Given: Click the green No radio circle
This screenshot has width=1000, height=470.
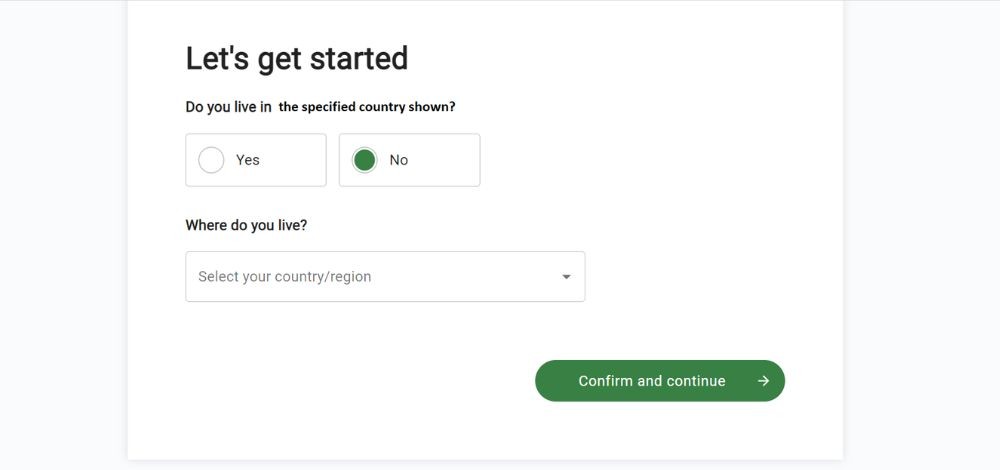Looking at the screenshot, I should 365,160.
